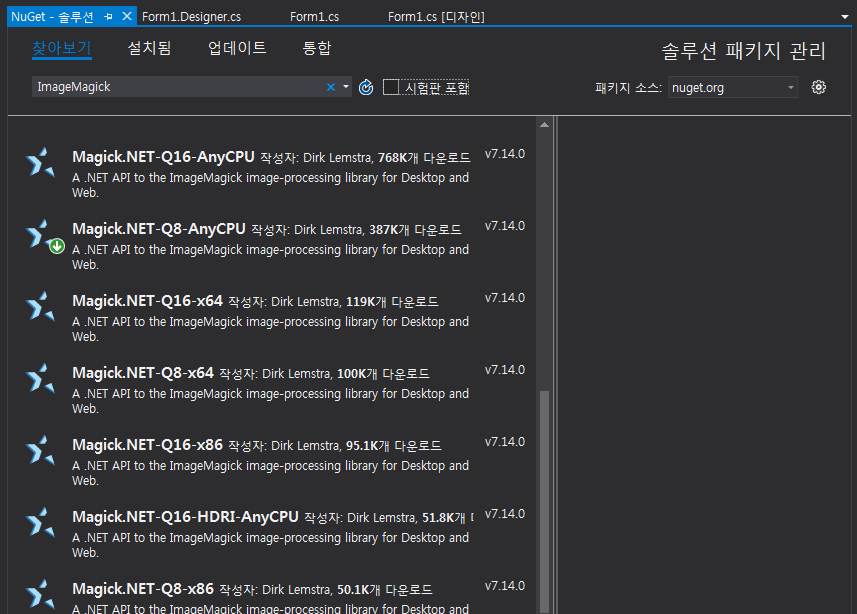Switch to the 통합 (Consolidate) tab
Viewport: 857px width, 614px height.
coord(316,48)
